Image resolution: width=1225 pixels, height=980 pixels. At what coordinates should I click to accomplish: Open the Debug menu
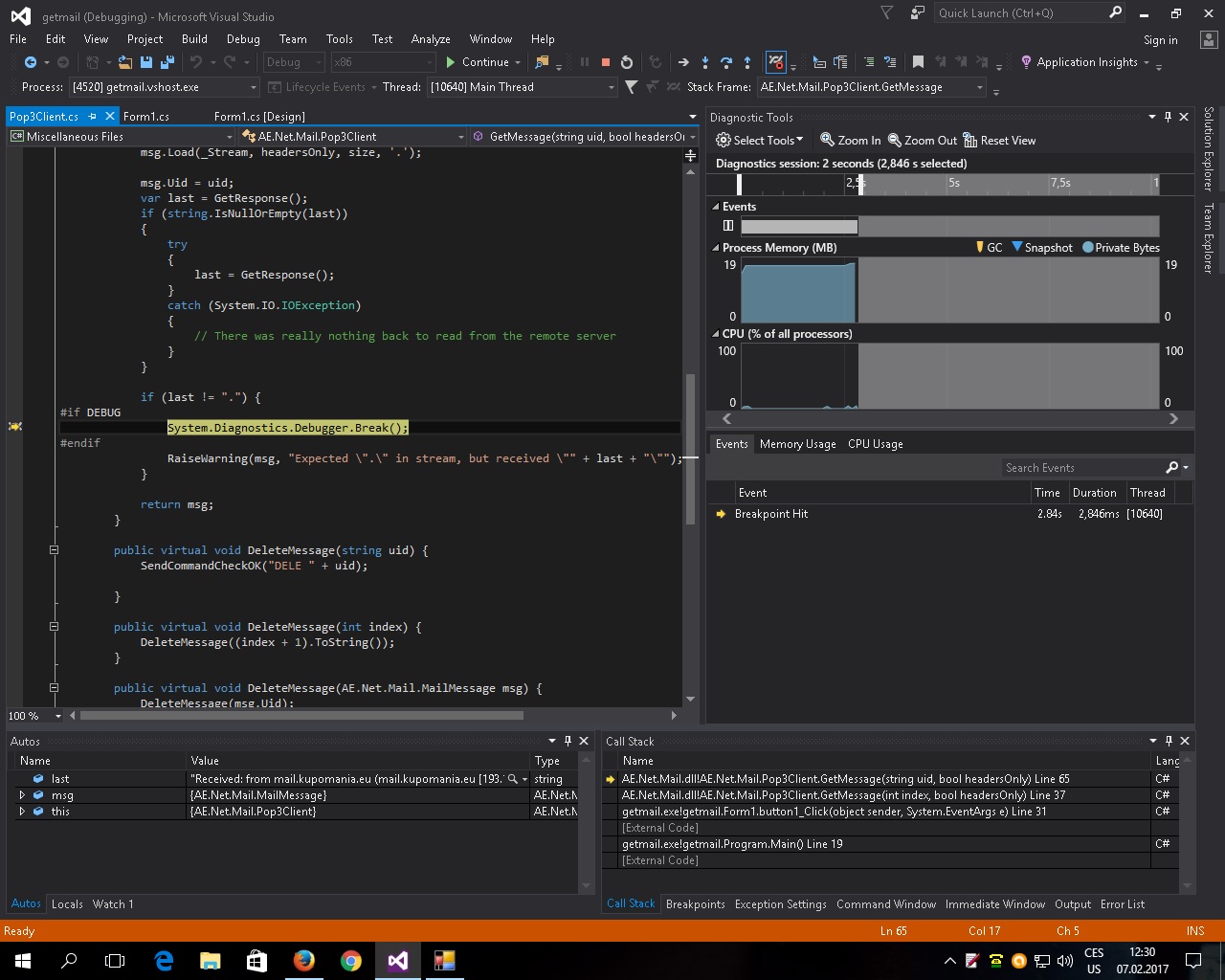point(243,39)
